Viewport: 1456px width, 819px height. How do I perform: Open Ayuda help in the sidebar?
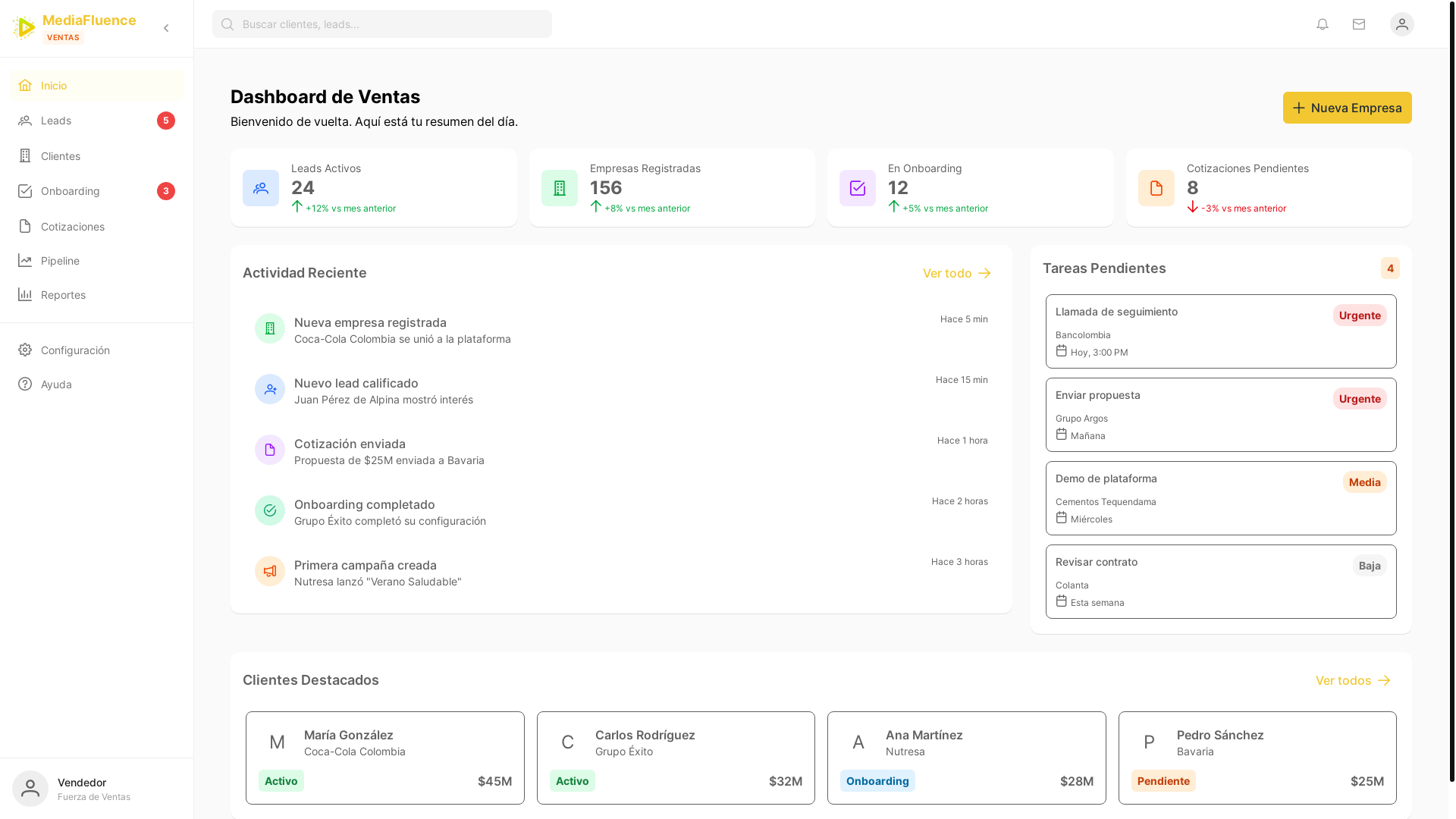(96, 384)
